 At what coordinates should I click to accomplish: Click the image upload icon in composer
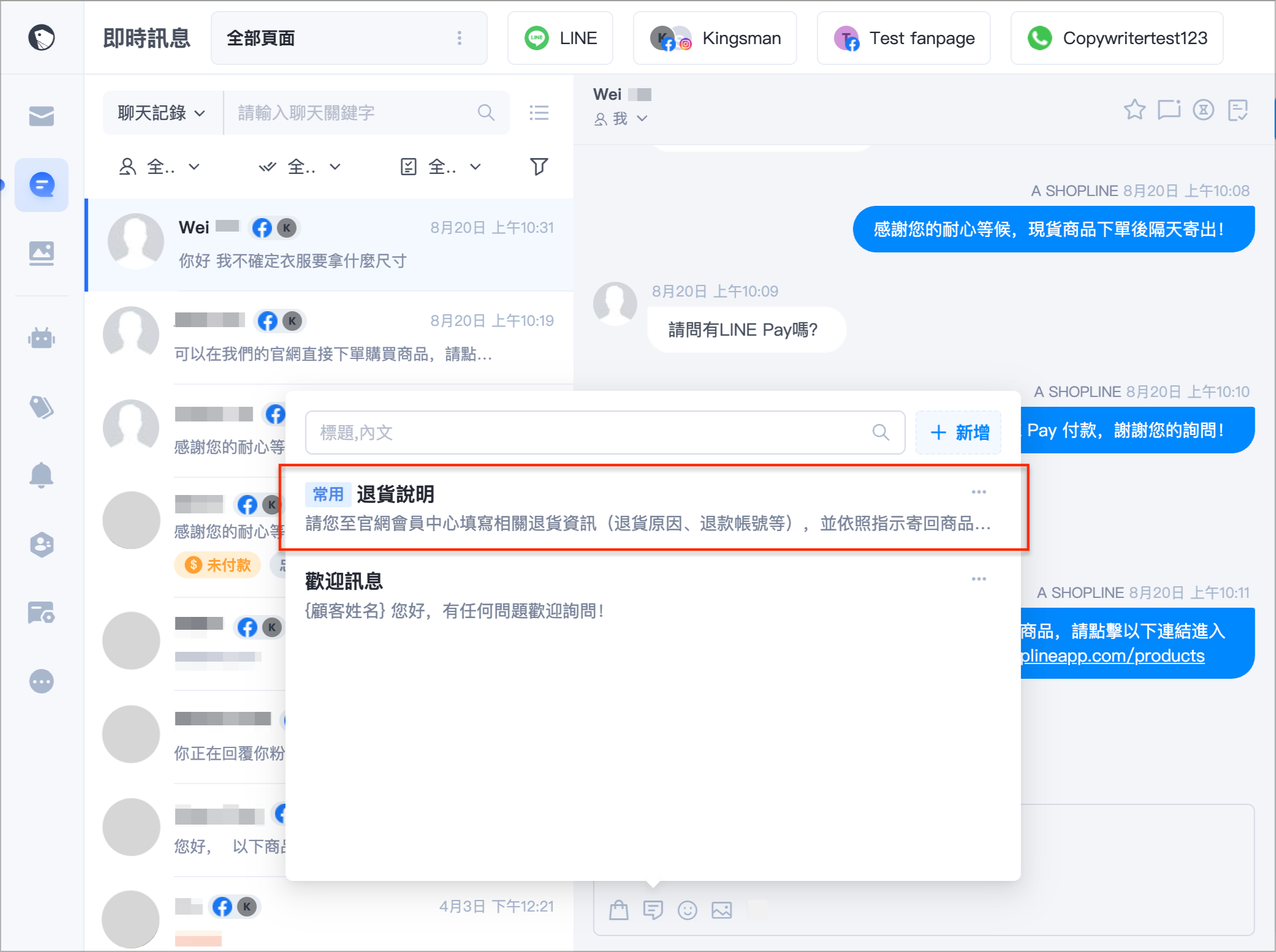tap(721, 910)
